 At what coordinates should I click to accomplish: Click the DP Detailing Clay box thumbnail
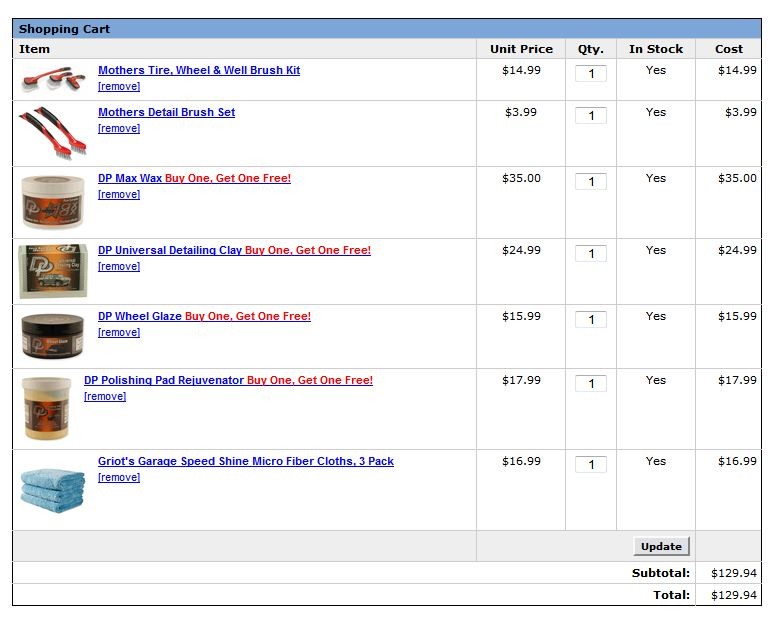coord(53,271)
